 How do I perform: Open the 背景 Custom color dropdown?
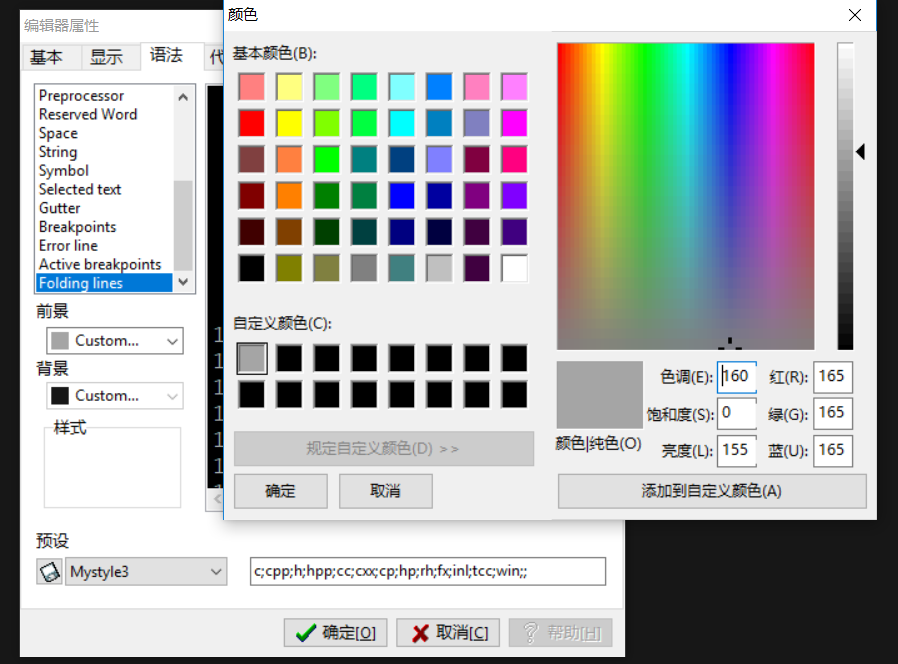tap(114, 396)
